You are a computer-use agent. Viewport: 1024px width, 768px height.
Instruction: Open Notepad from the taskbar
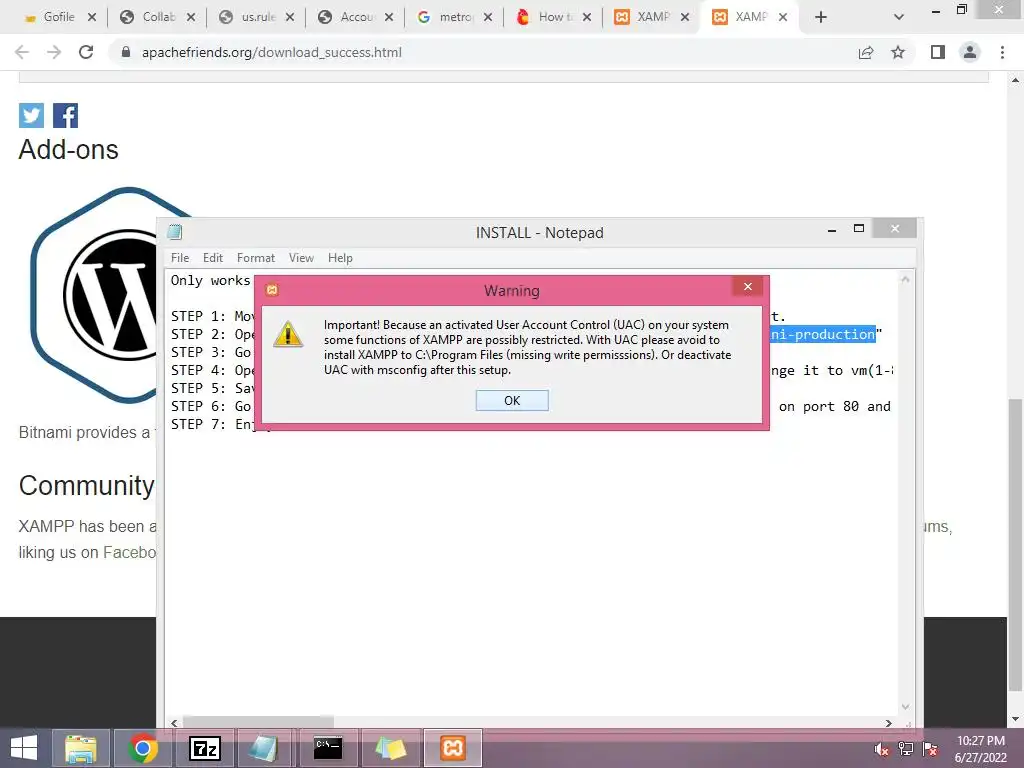[x=264, y=748]
